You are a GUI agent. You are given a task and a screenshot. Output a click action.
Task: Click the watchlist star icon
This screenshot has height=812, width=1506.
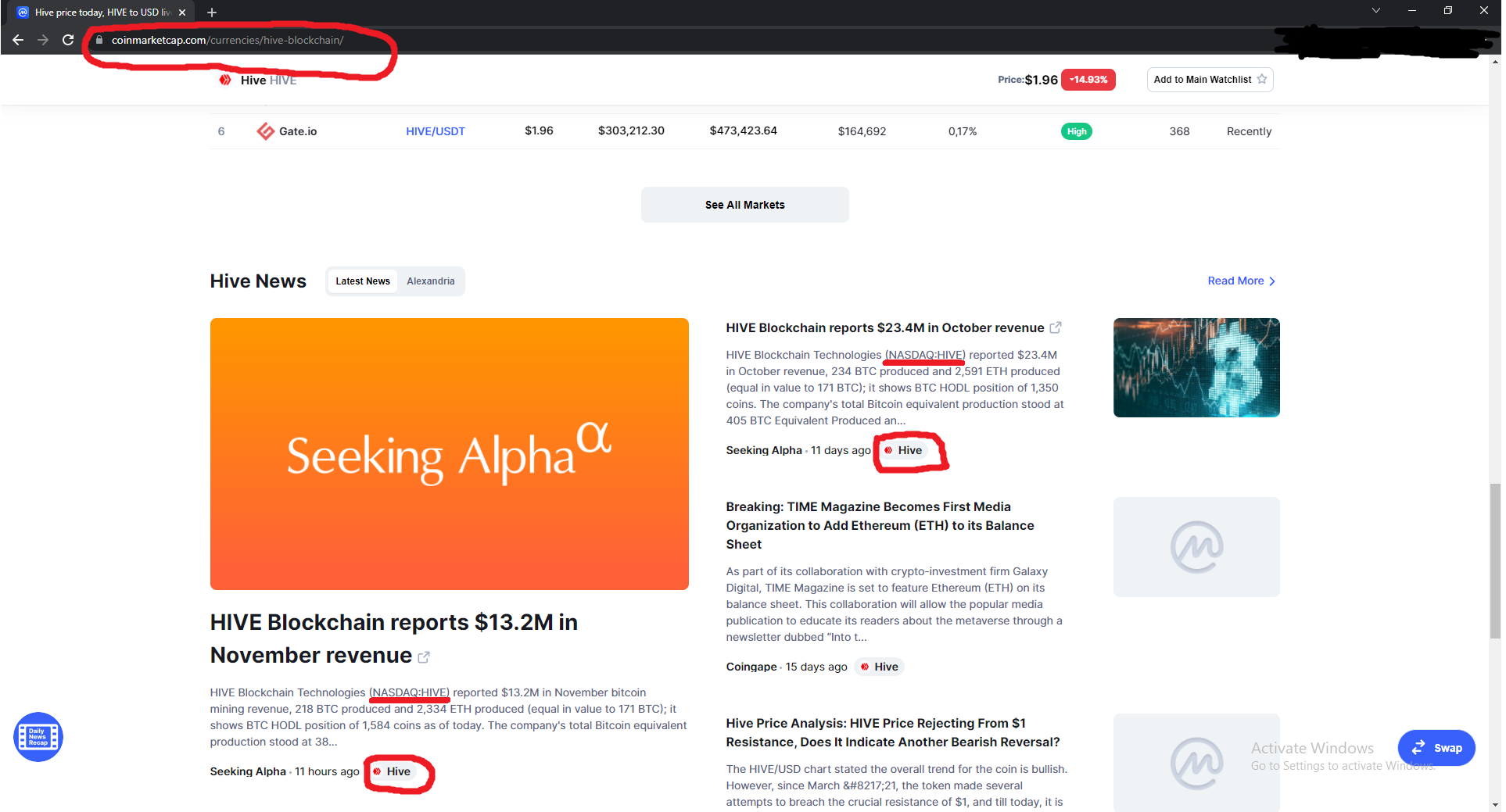[1261, 80]
